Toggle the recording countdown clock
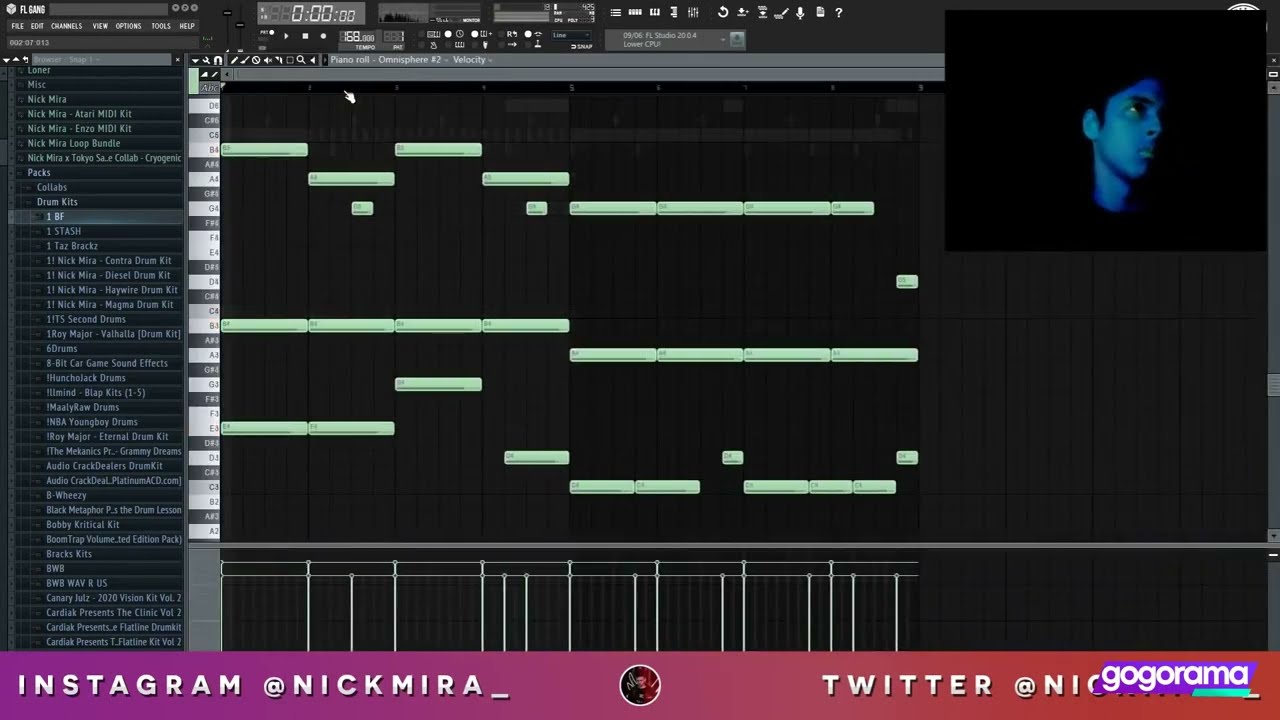Image resolution: width=1280 pixels, height=720 pixels. pyautogui.click(x=459, y=34)
